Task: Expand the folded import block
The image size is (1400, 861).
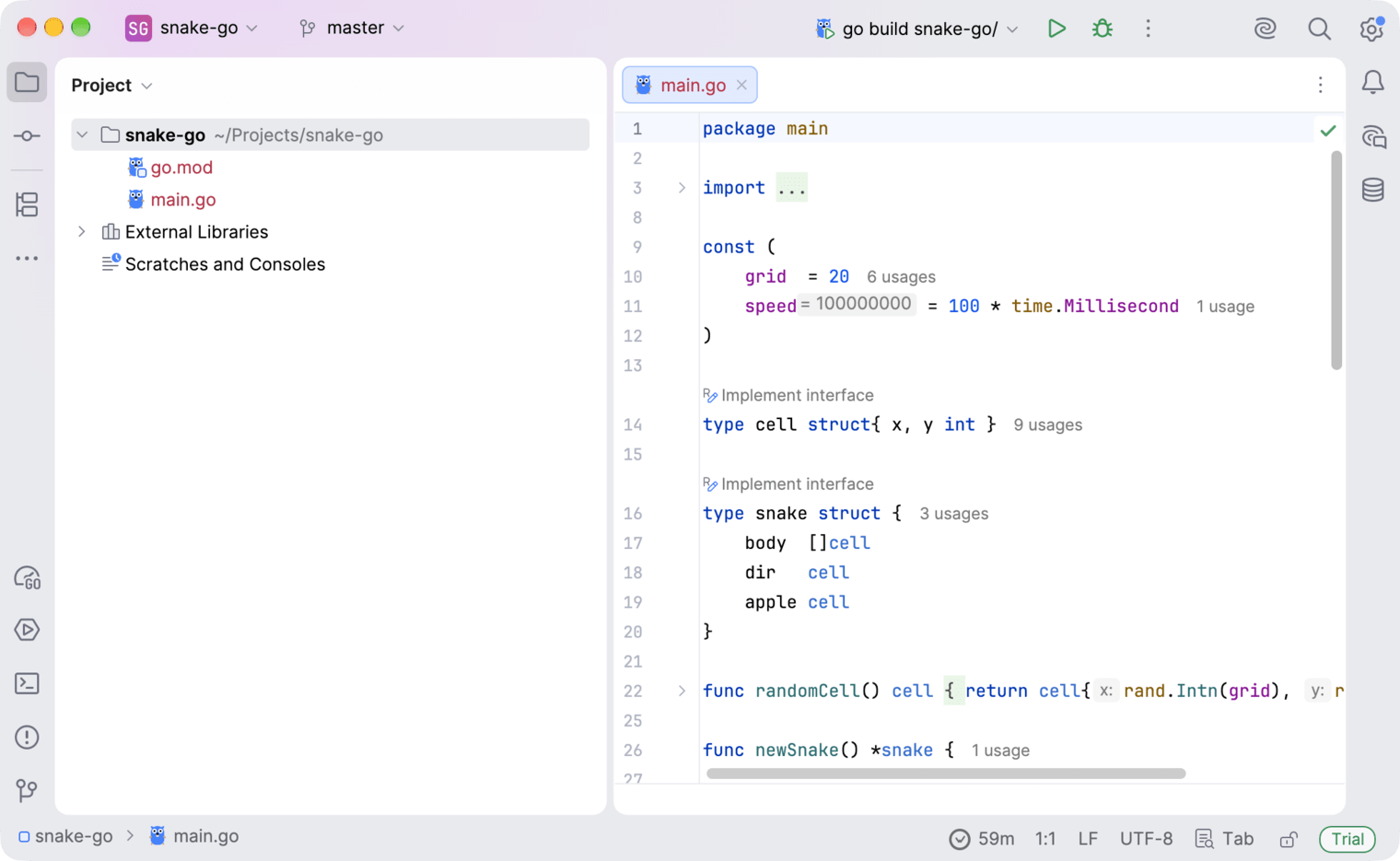Action: click(682, 188)
